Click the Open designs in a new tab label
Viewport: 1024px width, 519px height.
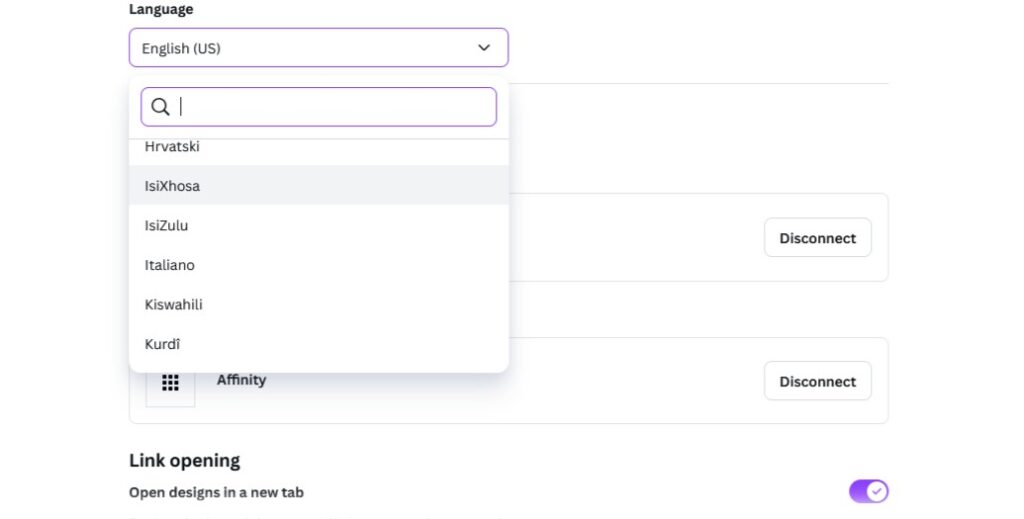tap(216, 492)
